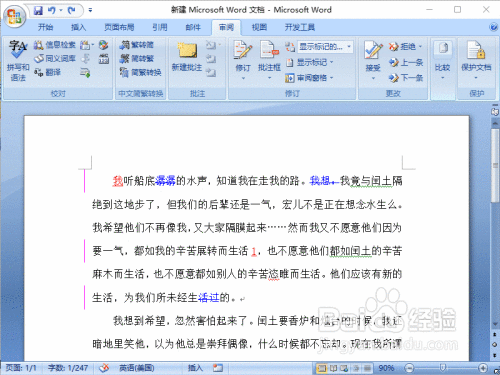Switch to 开发工具 Developer tab
The height and width of the screenshot is (375, 500).
300,27
